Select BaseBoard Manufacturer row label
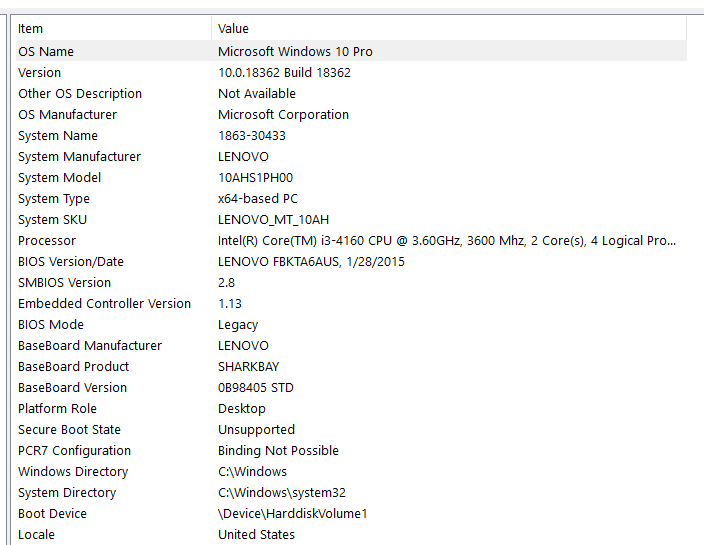The image size is (704, 545). (x=90, y=346)
